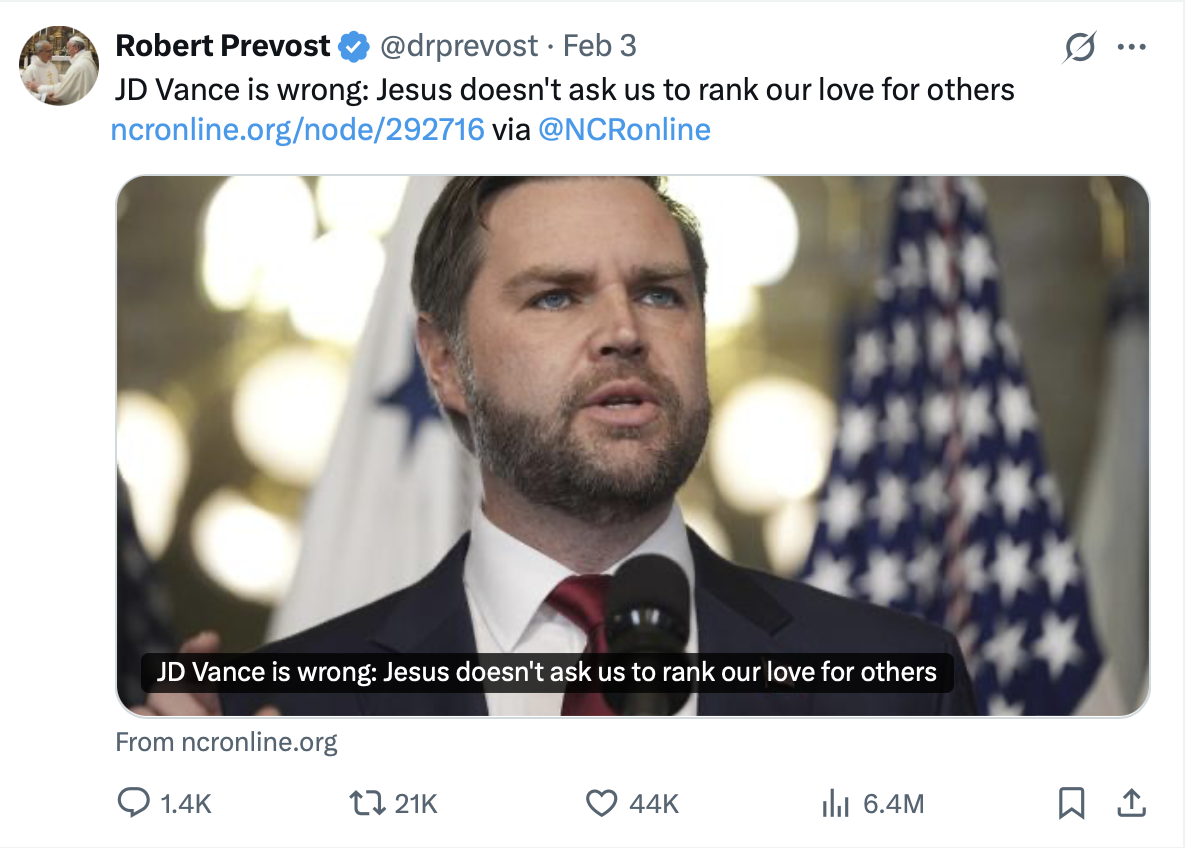This screenshot has height=848, width=1192.
Task: Click the reply speech bubble icon
Action: tap(134, 802)
